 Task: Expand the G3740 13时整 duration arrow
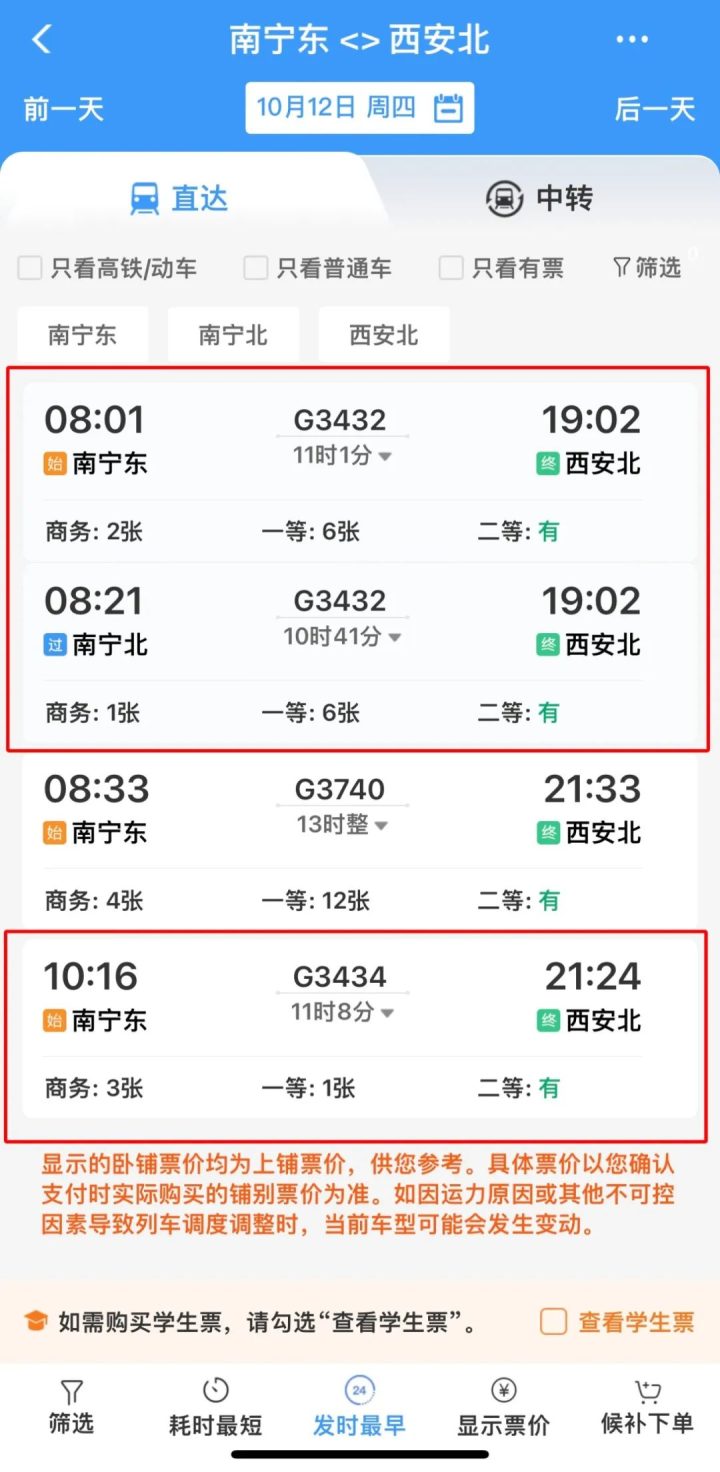[381, 826]
